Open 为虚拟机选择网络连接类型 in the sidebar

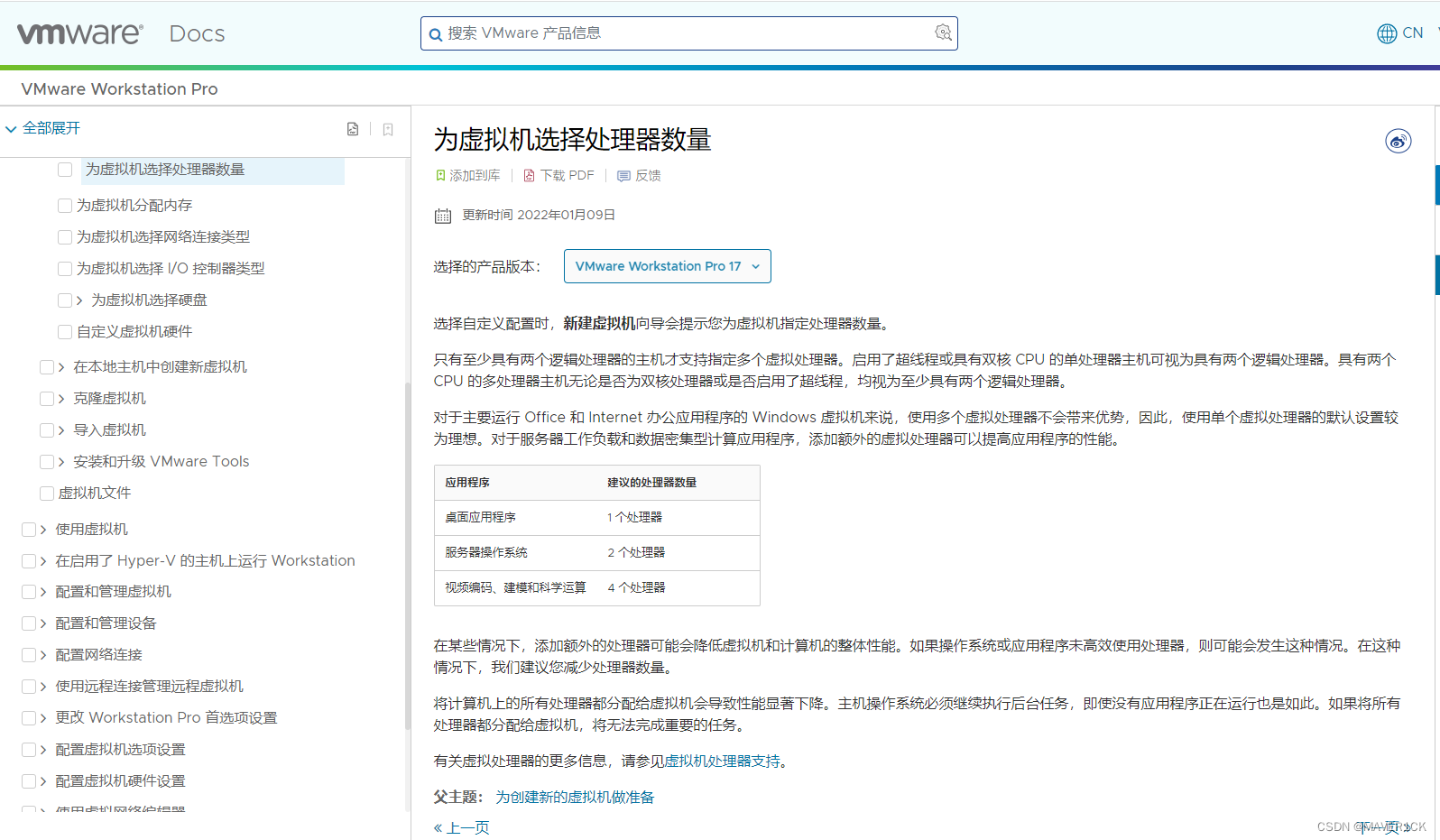(162, 237)
